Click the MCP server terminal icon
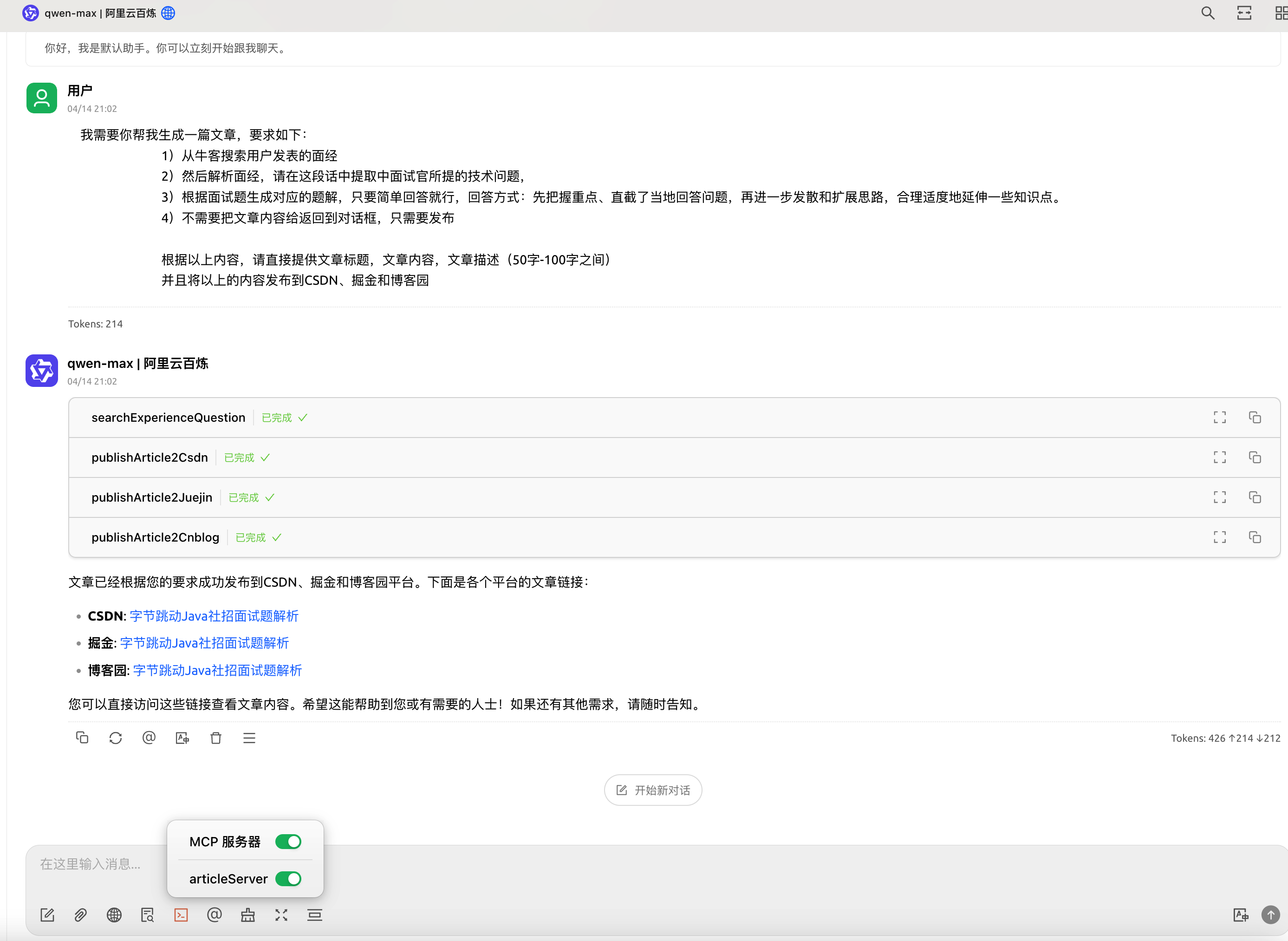1288x941 pixels. point(181,915)
